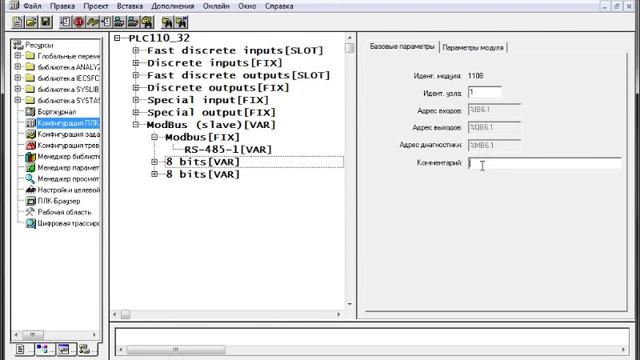Screen dimensions: 640x360
Task: Click the horizontal scrollbar in message pane
Action: (x=371, y=349)
